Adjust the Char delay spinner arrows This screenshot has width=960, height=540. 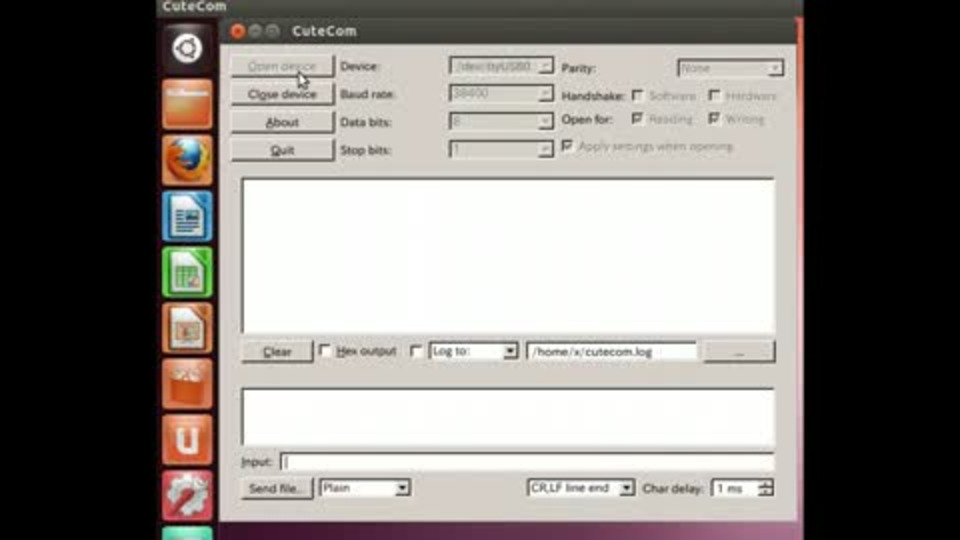(x=766, y=488)
